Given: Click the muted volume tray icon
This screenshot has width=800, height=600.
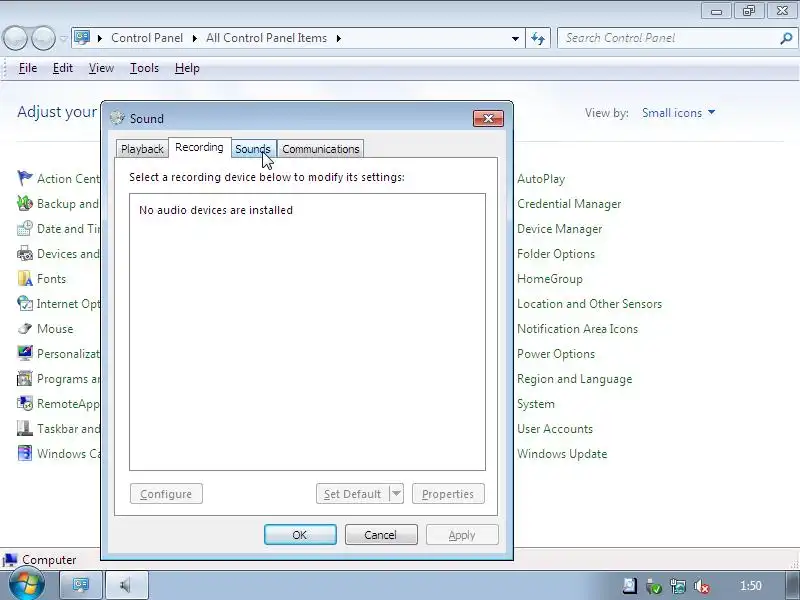Looking at the screenshot, I should pos(703,586).
